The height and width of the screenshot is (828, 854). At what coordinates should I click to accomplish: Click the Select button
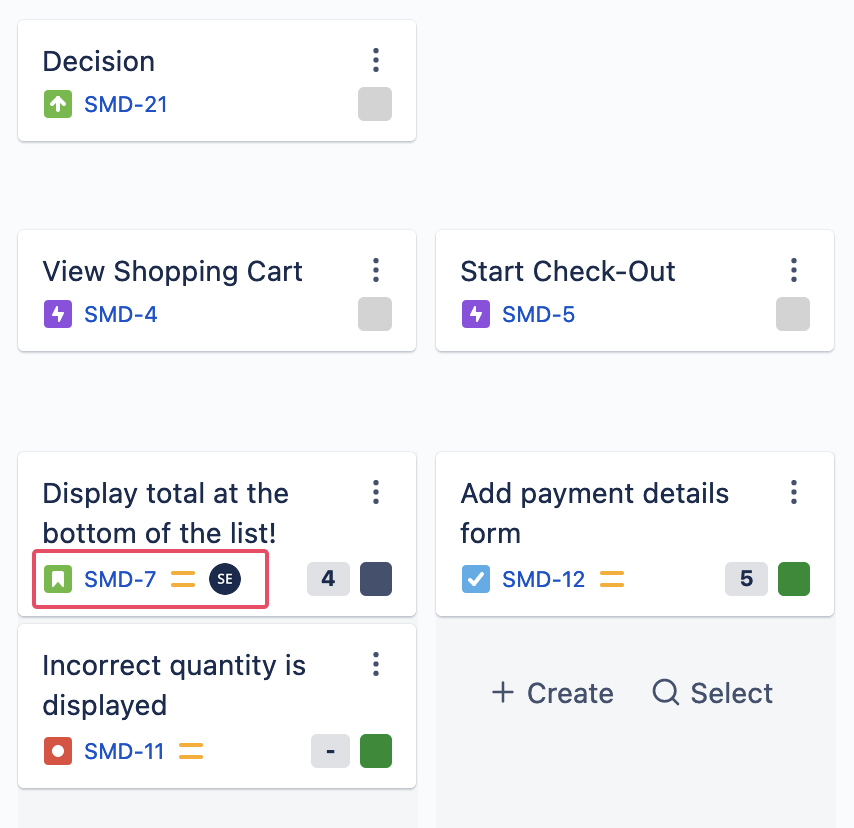[x=713, y=693]
